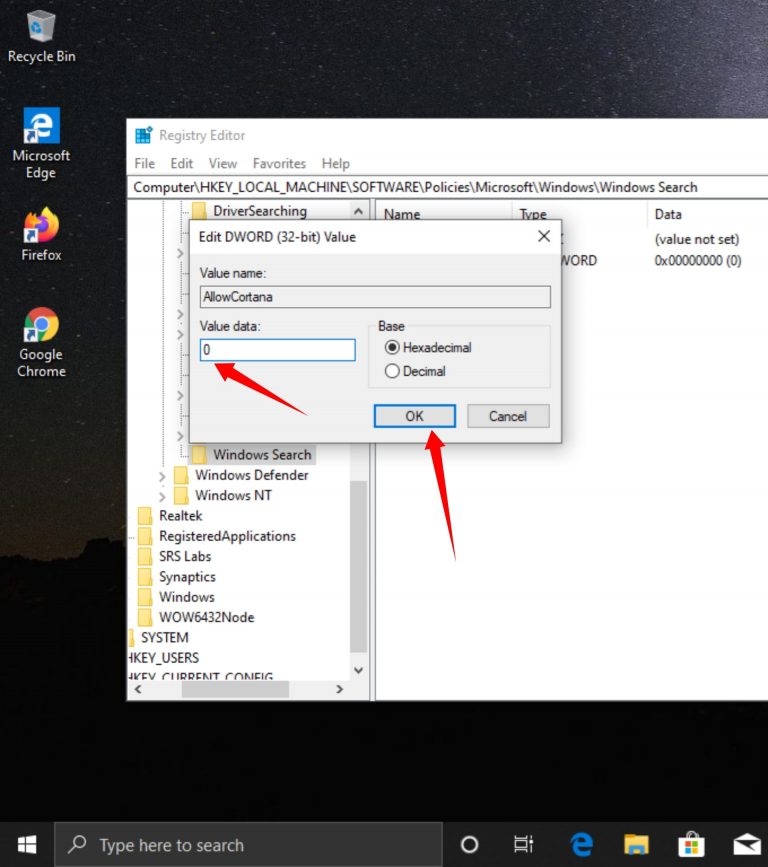Viewport: 768px width, 867px height.
Task: Click the Windows Search folder icon
Action: (199, 455)
